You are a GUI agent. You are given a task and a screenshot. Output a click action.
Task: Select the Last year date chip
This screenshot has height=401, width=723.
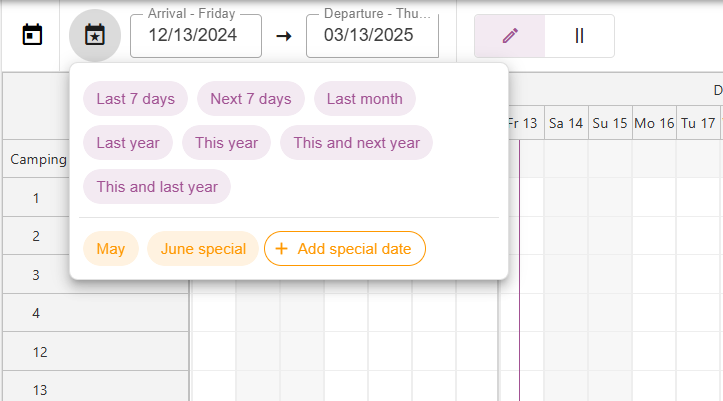pos(128,143)
